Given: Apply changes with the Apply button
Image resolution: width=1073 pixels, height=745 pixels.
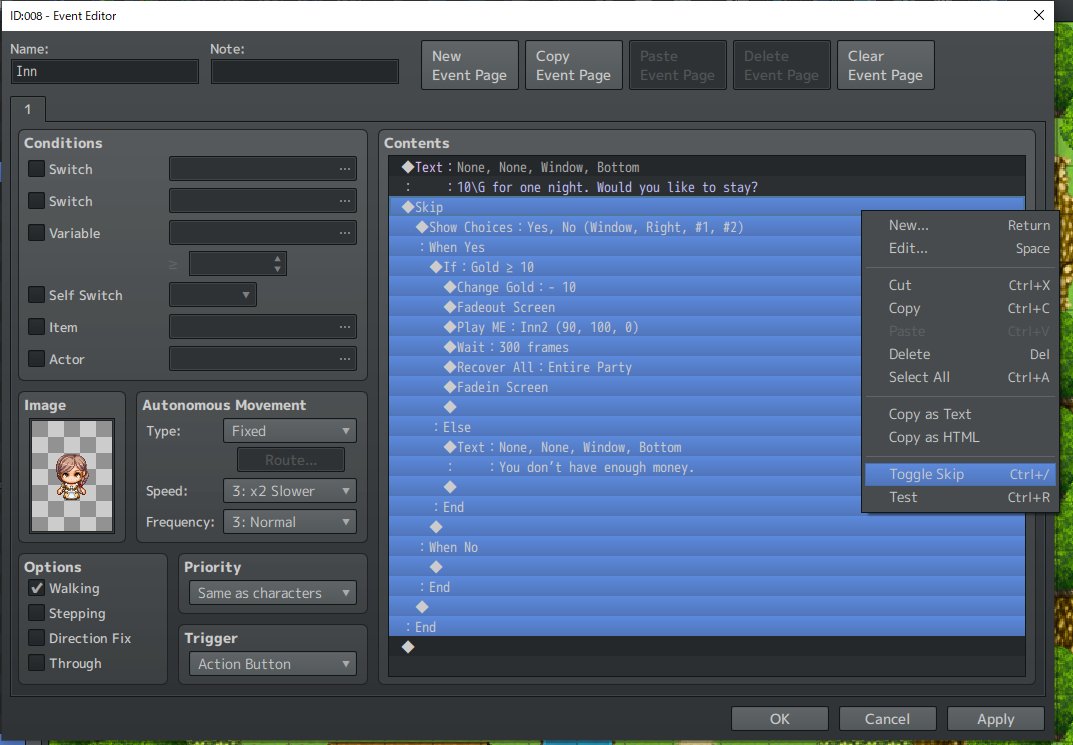Looking at the screenshot, I should pos(995,718).
